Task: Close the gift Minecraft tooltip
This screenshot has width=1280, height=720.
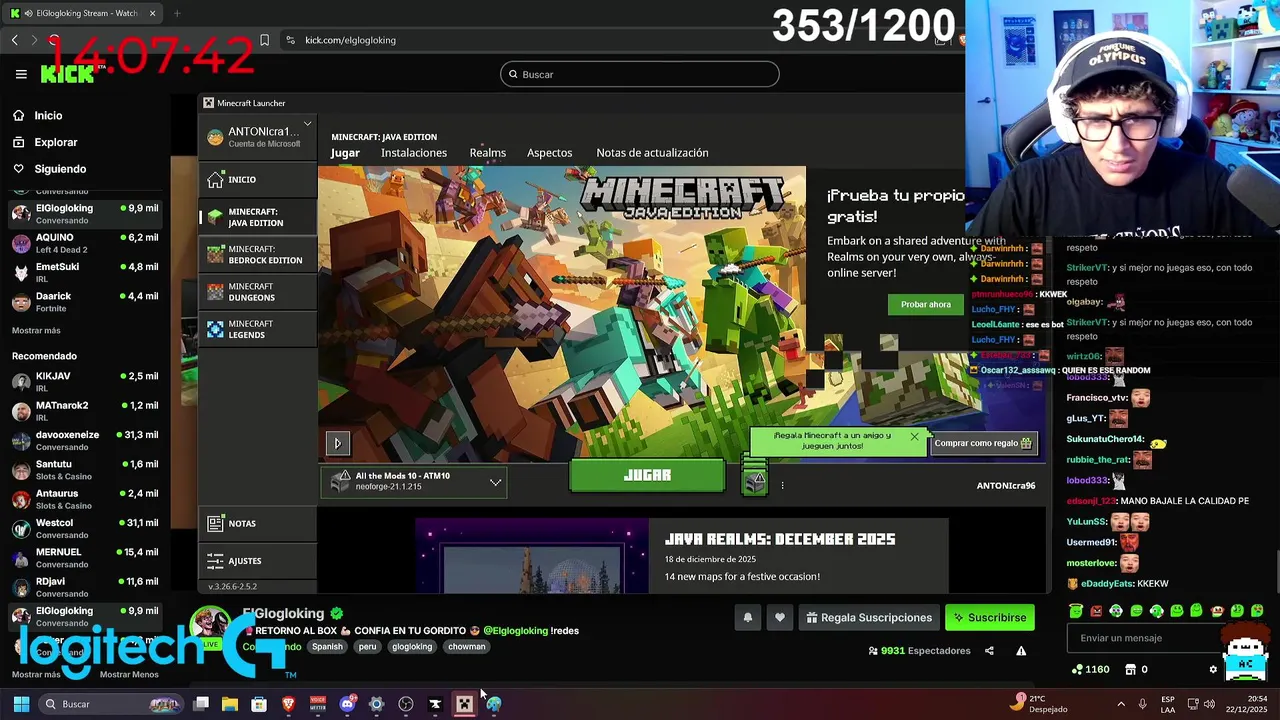Action: [914, 436]
